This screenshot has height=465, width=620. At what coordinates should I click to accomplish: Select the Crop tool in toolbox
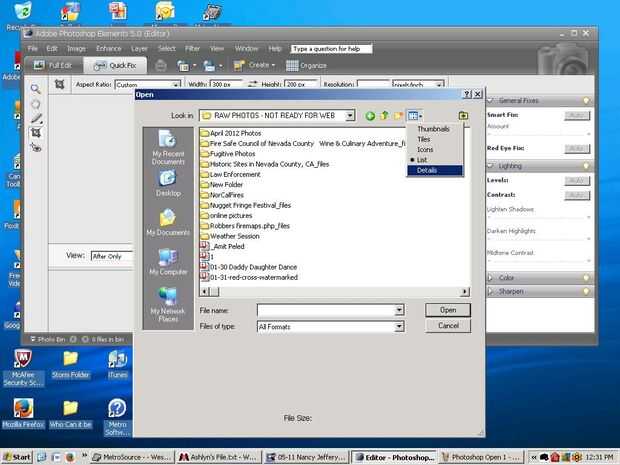tap(36, 133)
